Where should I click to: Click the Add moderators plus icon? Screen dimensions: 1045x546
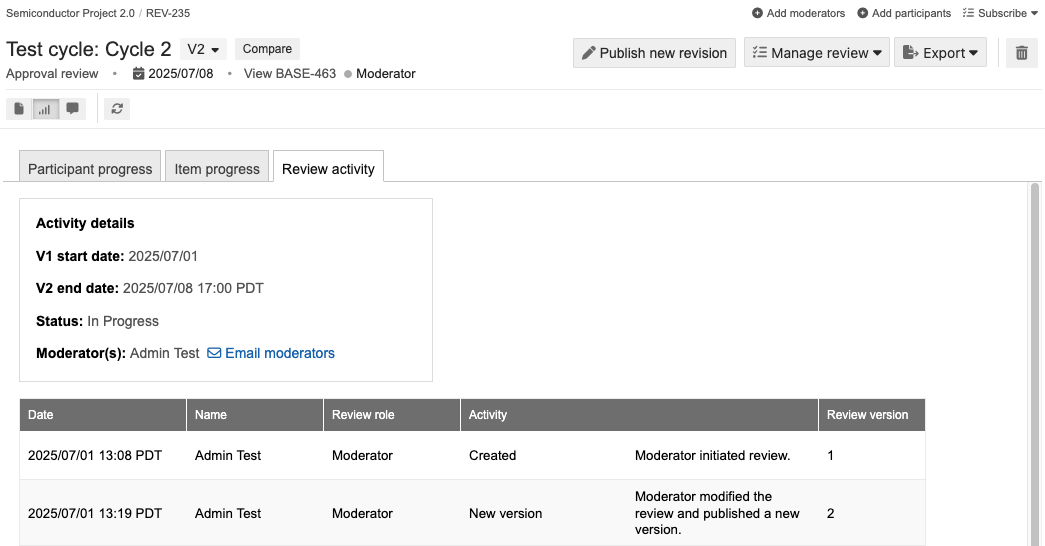[x=757, y=13]
